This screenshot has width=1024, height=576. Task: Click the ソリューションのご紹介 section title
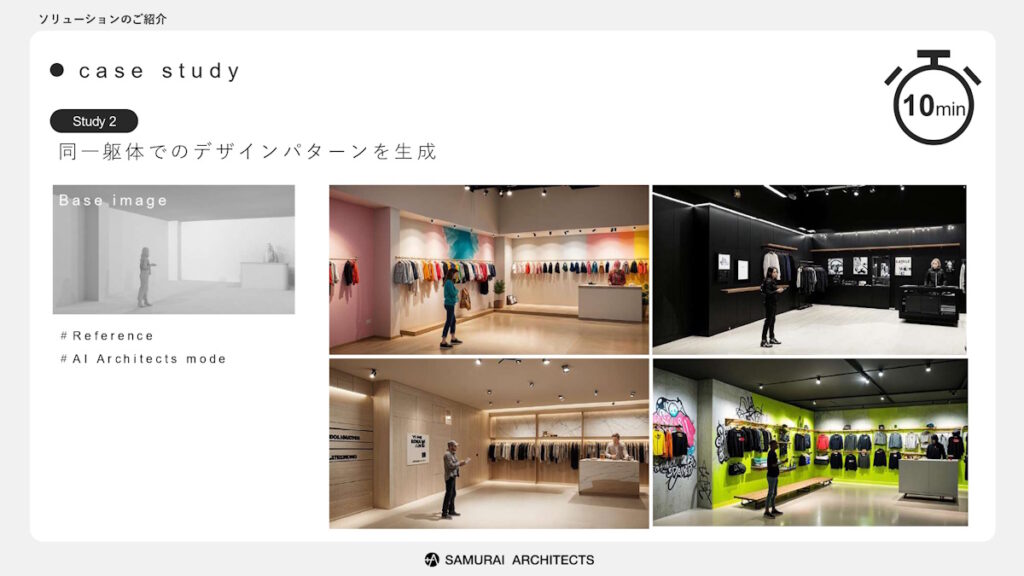pyautogui.click(x=103, y=19)
